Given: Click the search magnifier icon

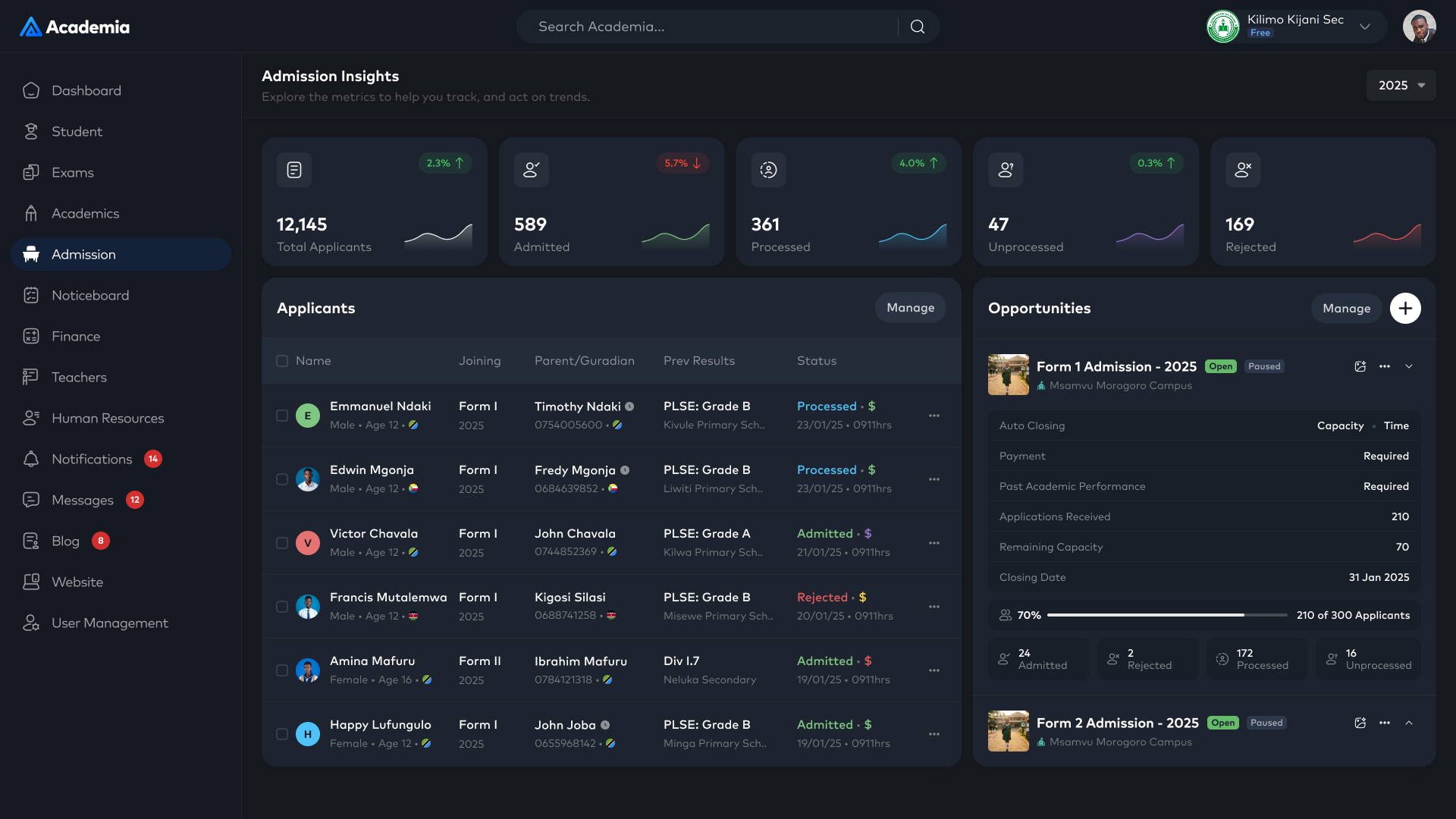Looking at the screenshot, I should (x=918, y=27).
